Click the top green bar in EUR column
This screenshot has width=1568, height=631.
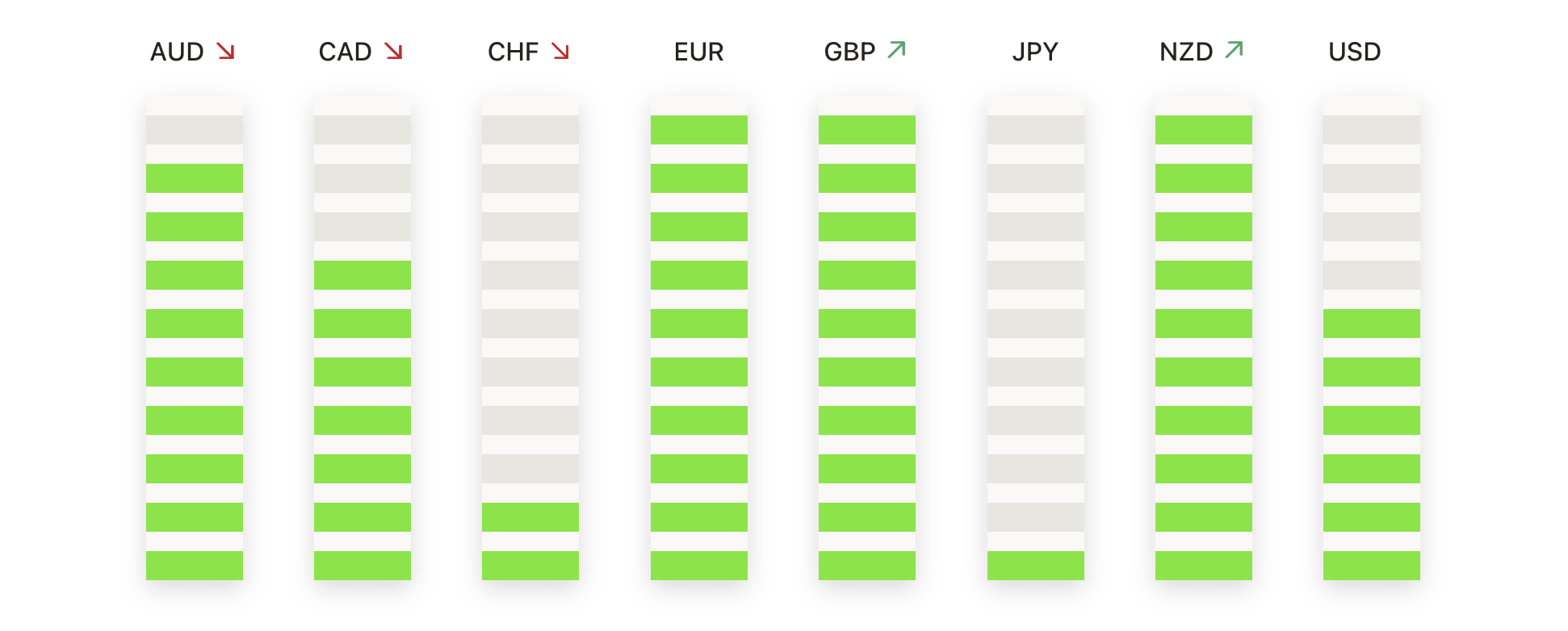[699, 130]
